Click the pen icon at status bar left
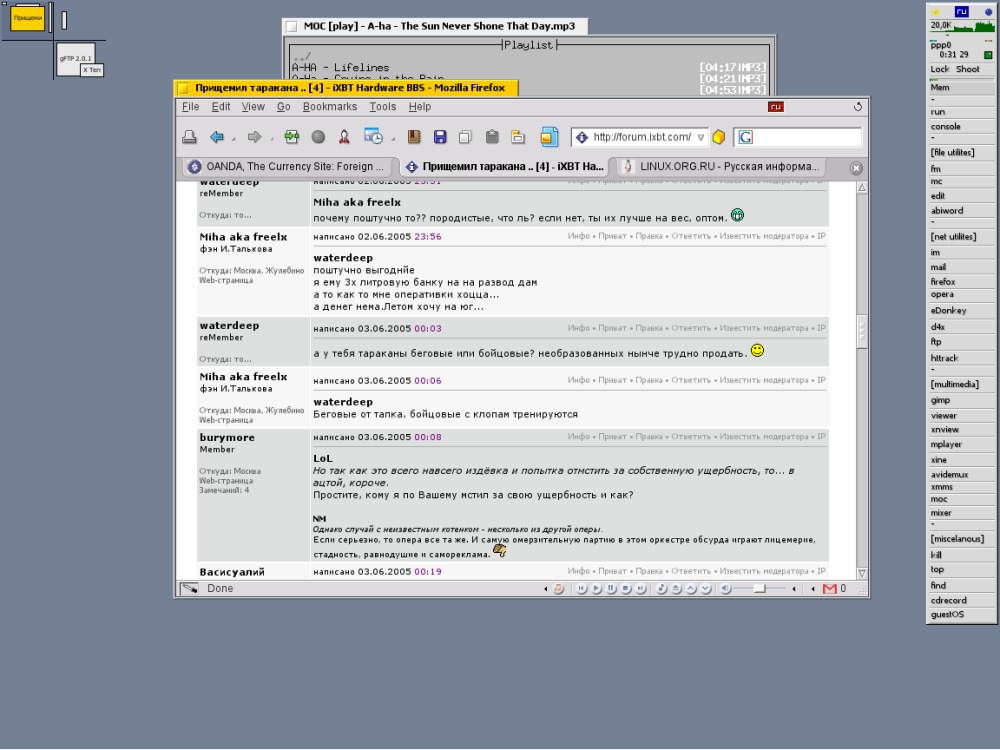1000x750 pixels. click(189, 589)
